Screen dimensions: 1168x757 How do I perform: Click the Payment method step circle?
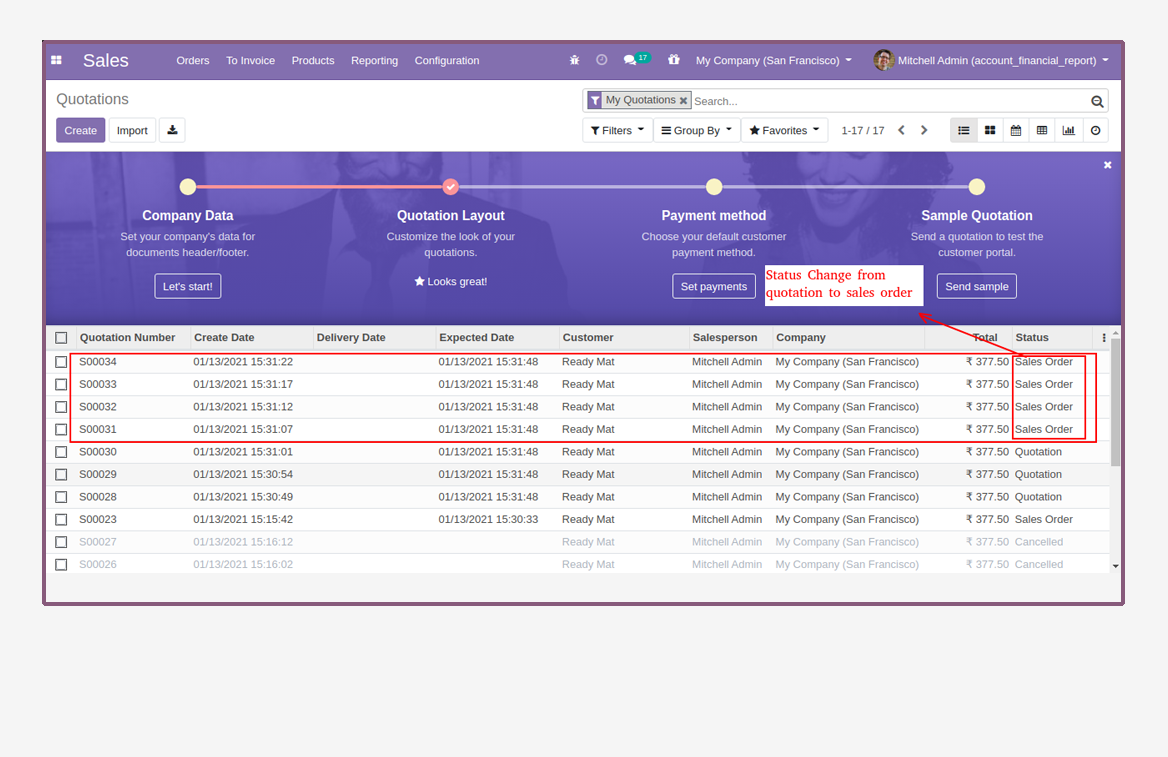click(x=714, y=187)
